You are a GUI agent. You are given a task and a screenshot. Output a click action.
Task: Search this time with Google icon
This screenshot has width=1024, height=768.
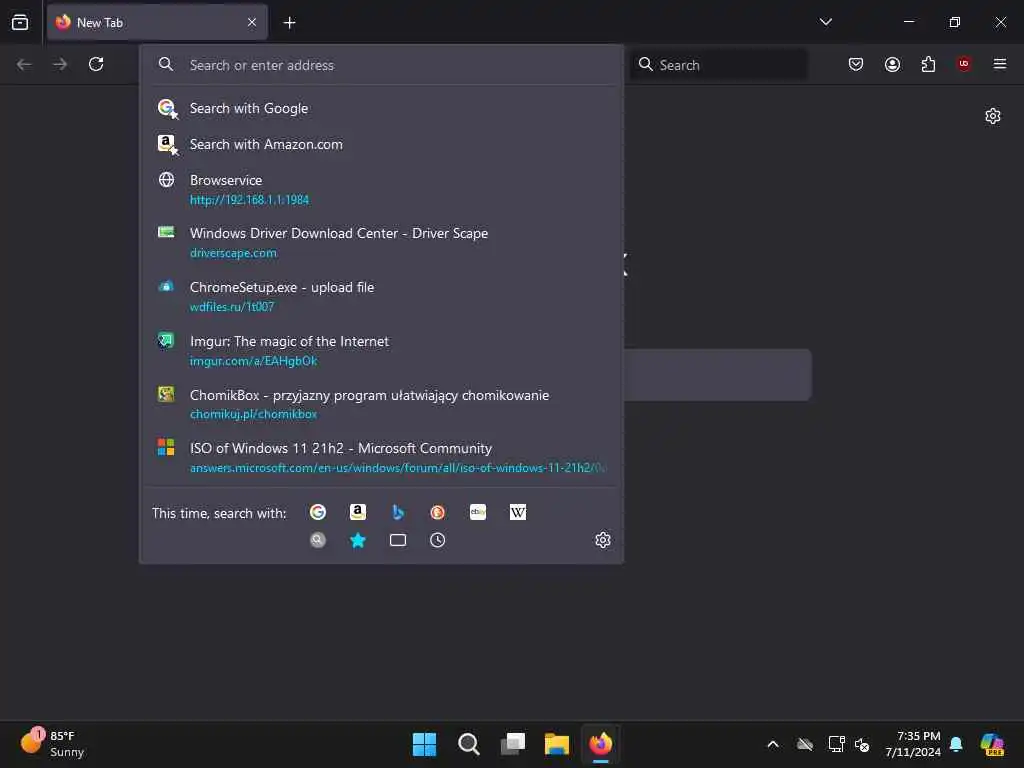(318, 513)
